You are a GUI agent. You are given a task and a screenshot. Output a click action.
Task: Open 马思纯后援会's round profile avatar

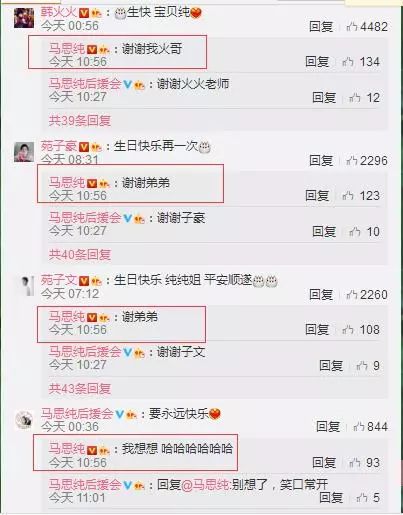pyautogui.click(x=24, y=420)
